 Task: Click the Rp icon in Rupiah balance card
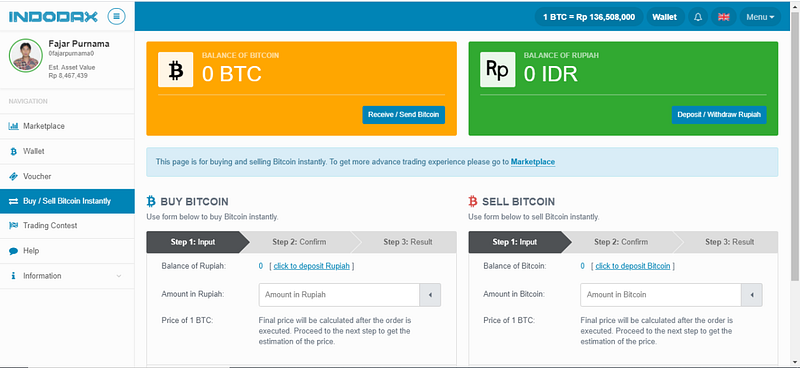point(497,69)
